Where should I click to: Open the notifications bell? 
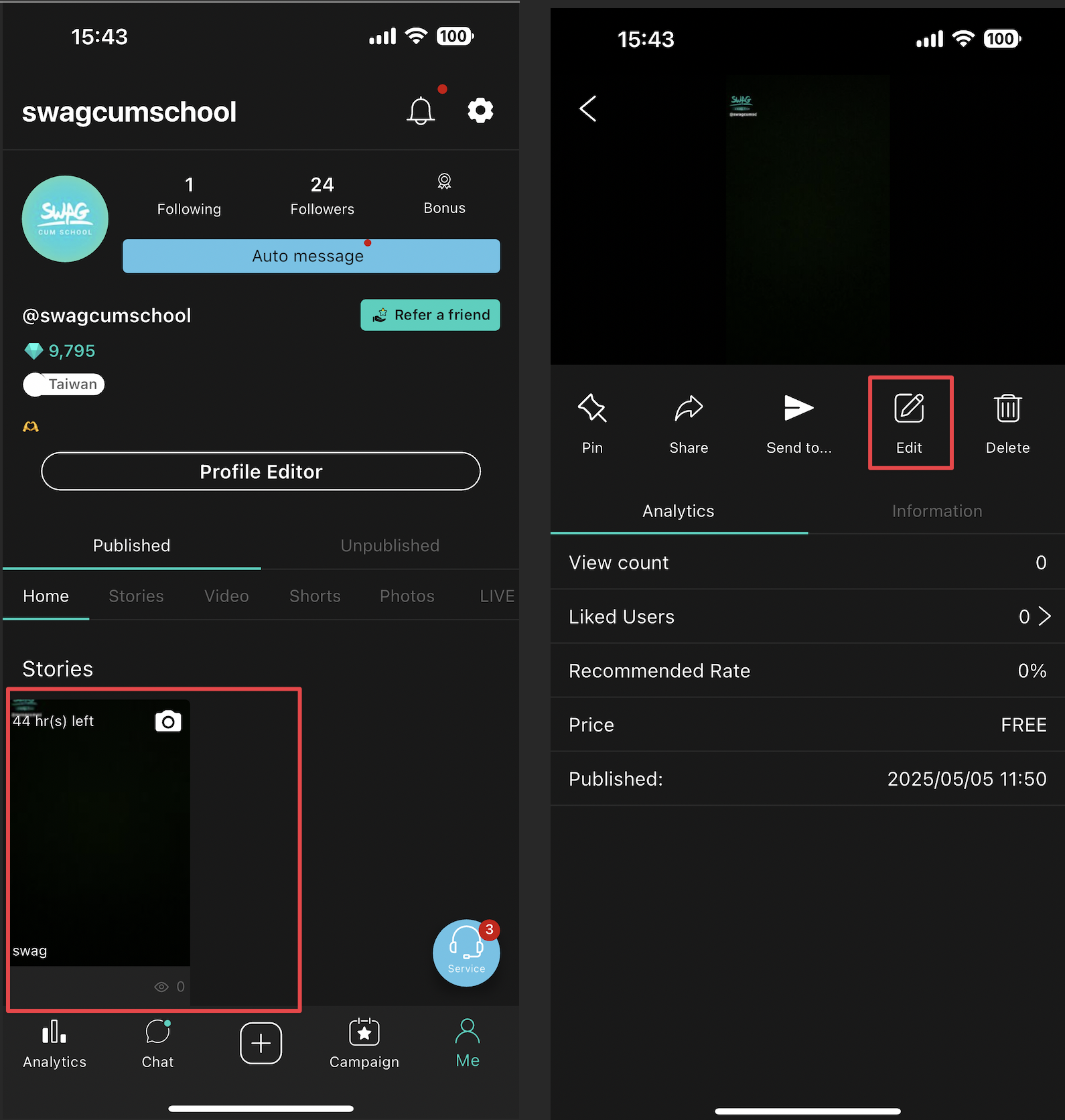(x=421, y=111)
